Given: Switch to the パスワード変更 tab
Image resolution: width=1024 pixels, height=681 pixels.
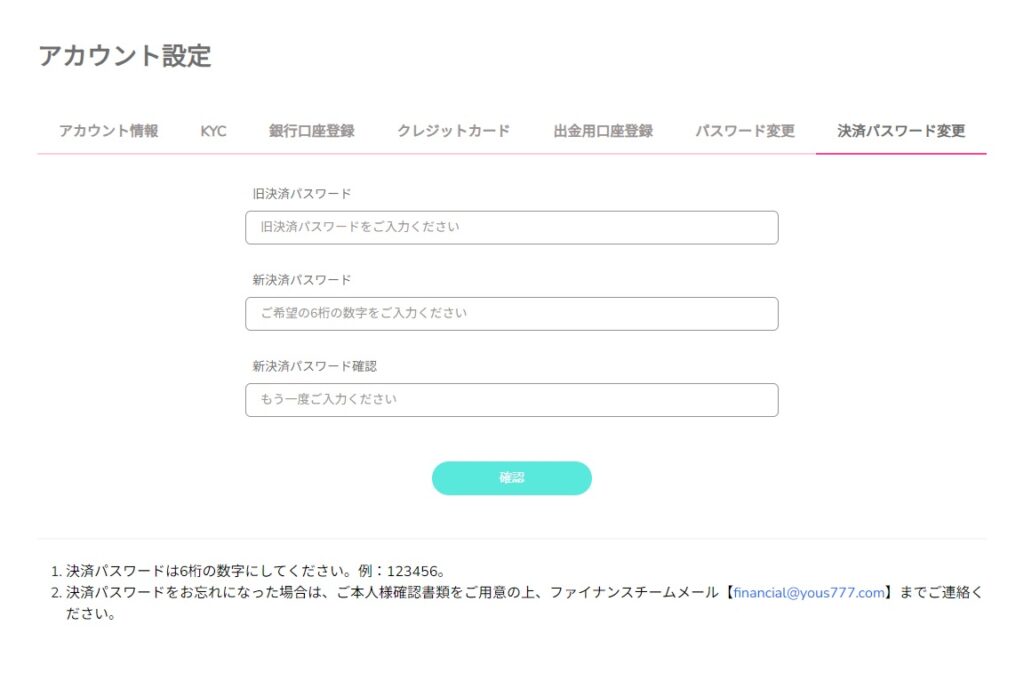Looking at the screenshot, I should pyautogui.click(x=745, y=131).
